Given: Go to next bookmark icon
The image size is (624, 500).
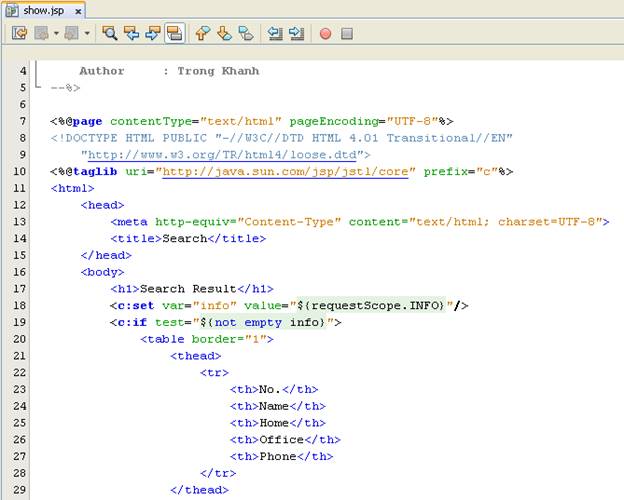Looking at the screenshot, I should (224, 33).
